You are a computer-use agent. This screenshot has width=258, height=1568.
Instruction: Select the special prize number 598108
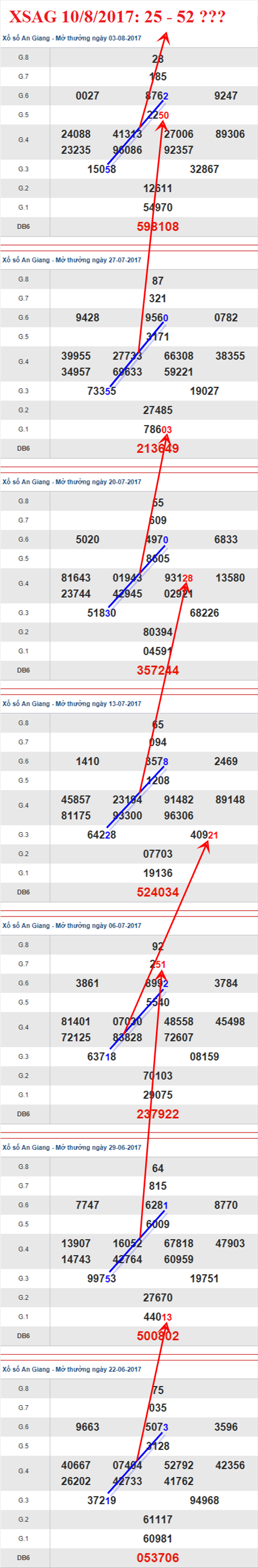[x=157, y=226]
